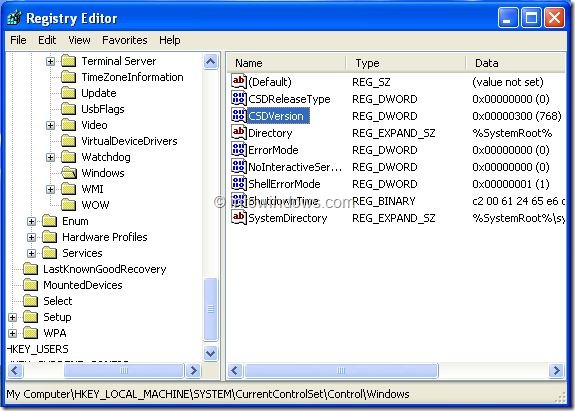Click the CSDReleaseType DWORD icon

tap(239, 98)
